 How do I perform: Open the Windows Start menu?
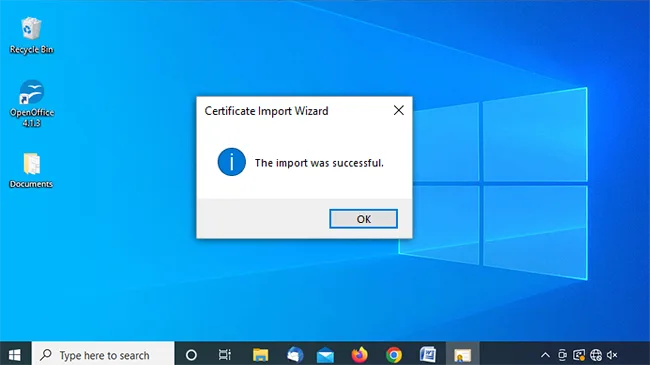15,355
